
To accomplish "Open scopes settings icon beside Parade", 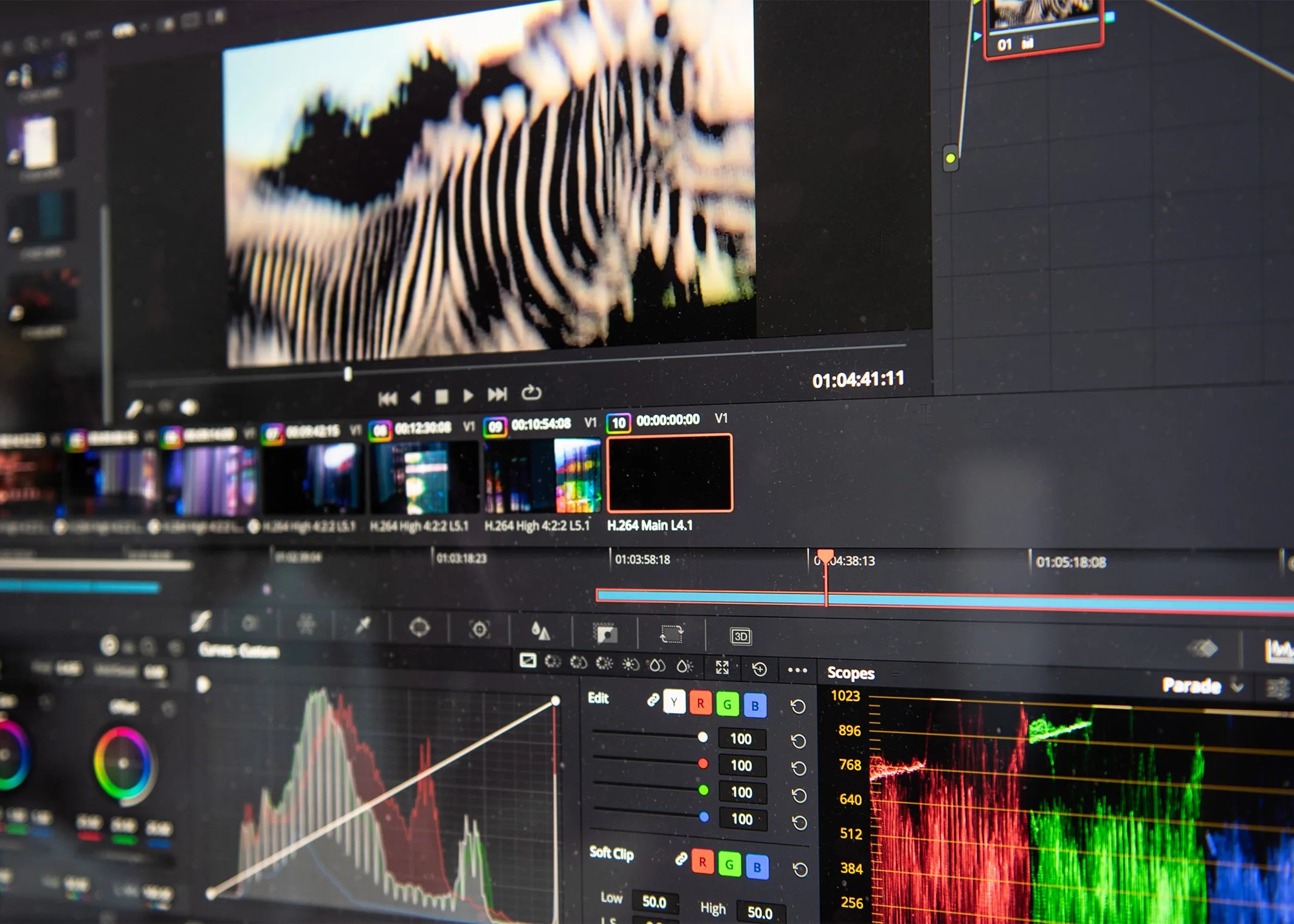I will point(1276,689).
